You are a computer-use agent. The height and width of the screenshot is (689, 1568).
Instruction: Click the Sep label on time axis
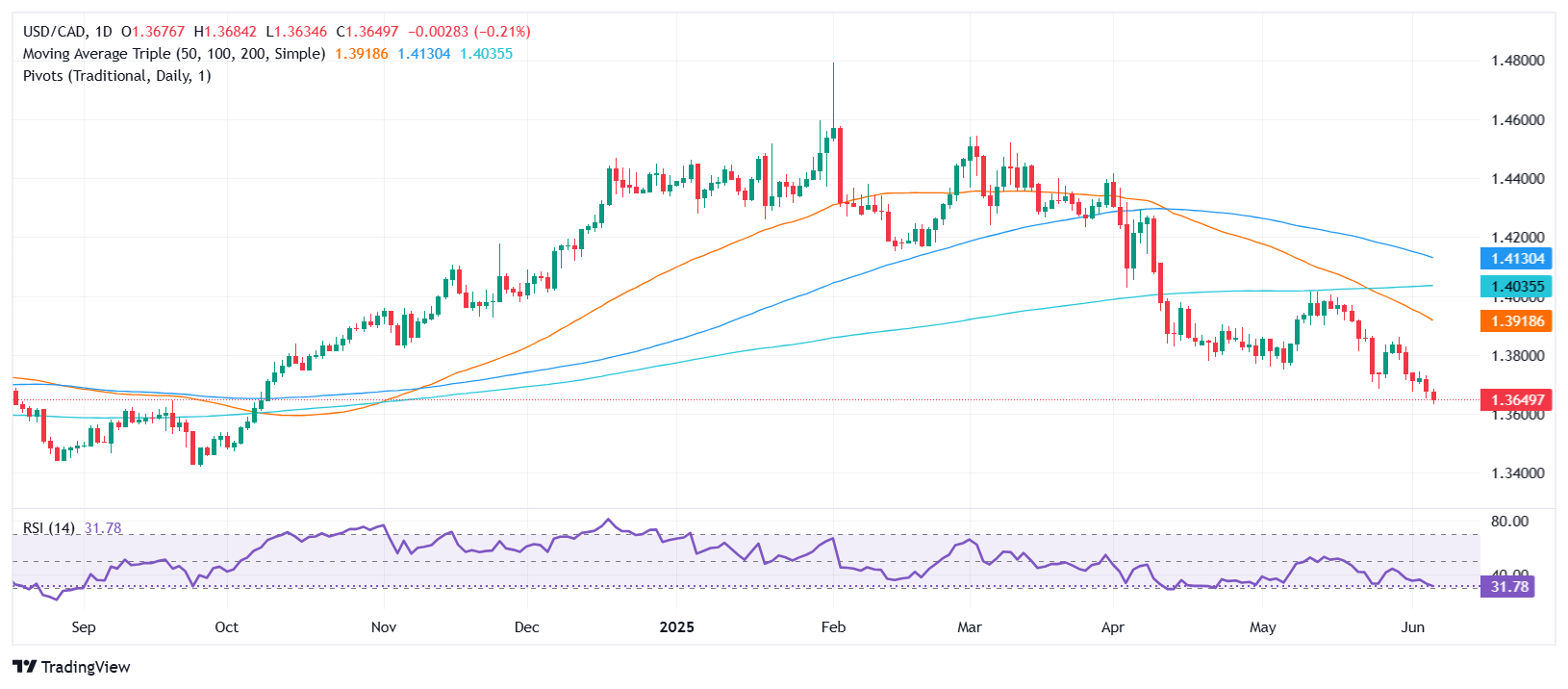pos(84,627)
